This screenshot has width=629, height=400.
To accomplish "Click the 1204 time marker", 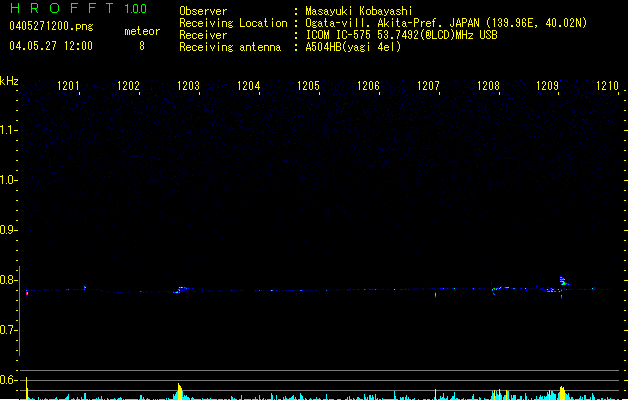I will (249, 86).
